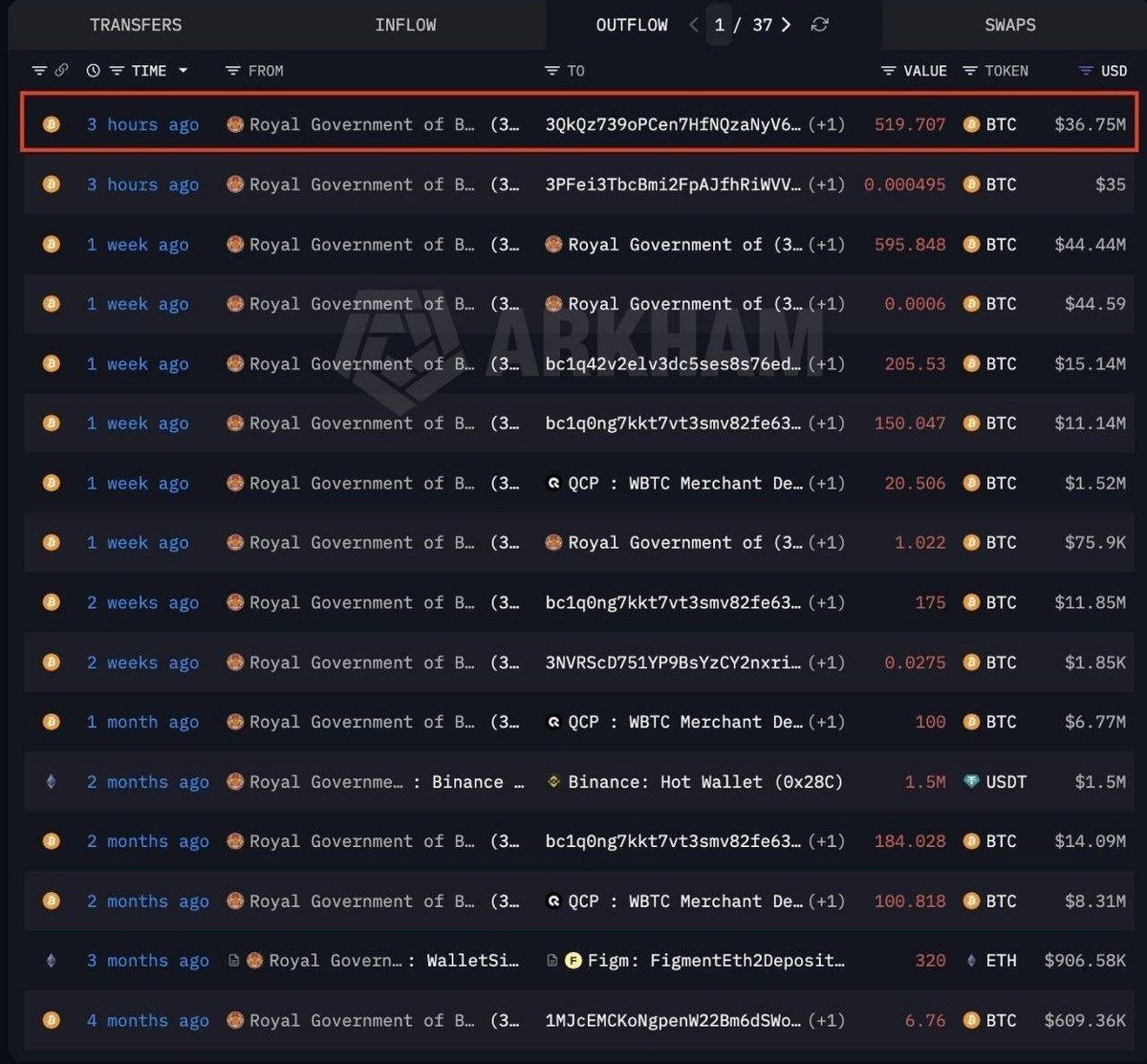Expand the TIME sort dropdown arrow

(183, 71)
